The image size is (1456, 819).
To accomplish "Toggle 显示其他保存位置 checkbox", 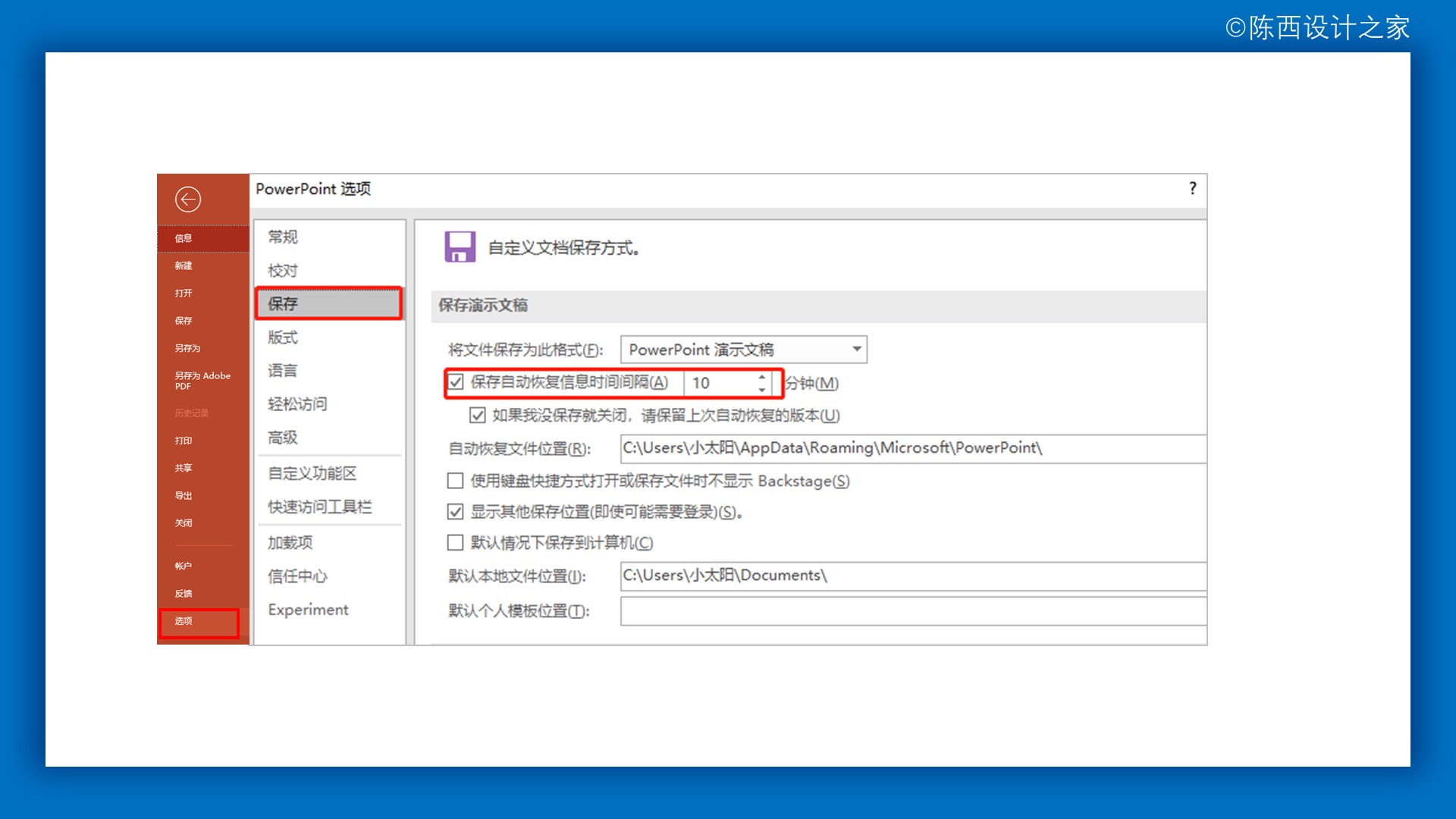I will (x=455, y=512).
